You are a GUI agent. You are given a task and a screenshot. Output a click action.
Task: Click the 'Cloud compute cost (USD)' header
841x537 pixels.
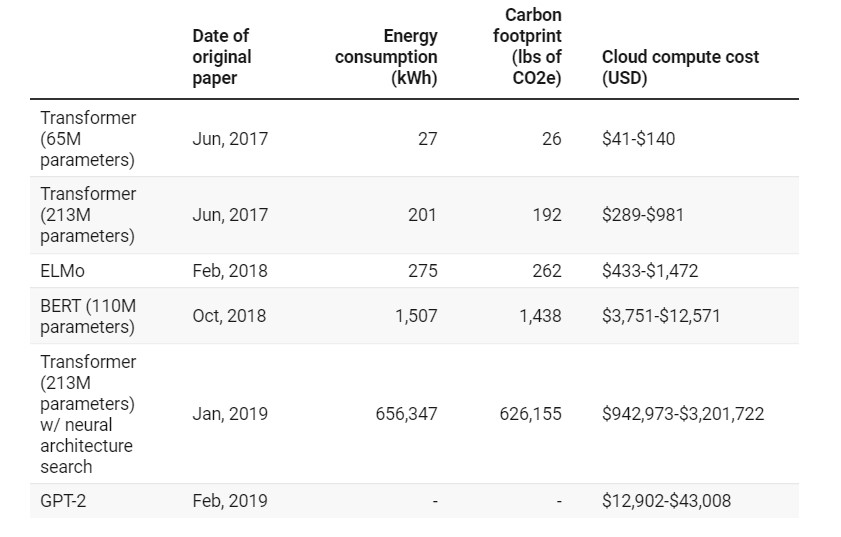click(x=680, y=67)
